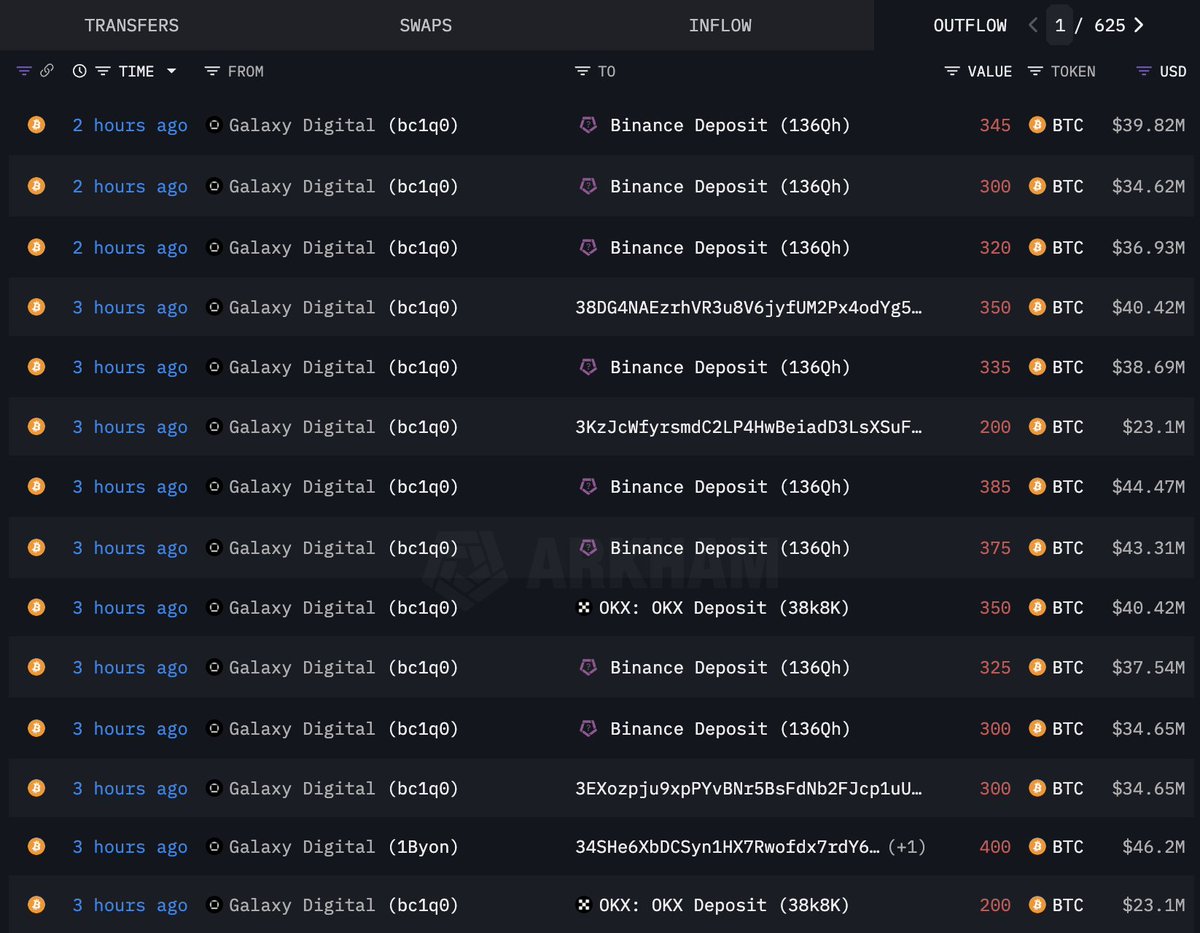Screen dimensions: 1200x933
Task: Open recipient address 38DG4NAEzrhVR3u8V6jyfUM2Px4odYg5…
Action: click(x=748, y=307)
